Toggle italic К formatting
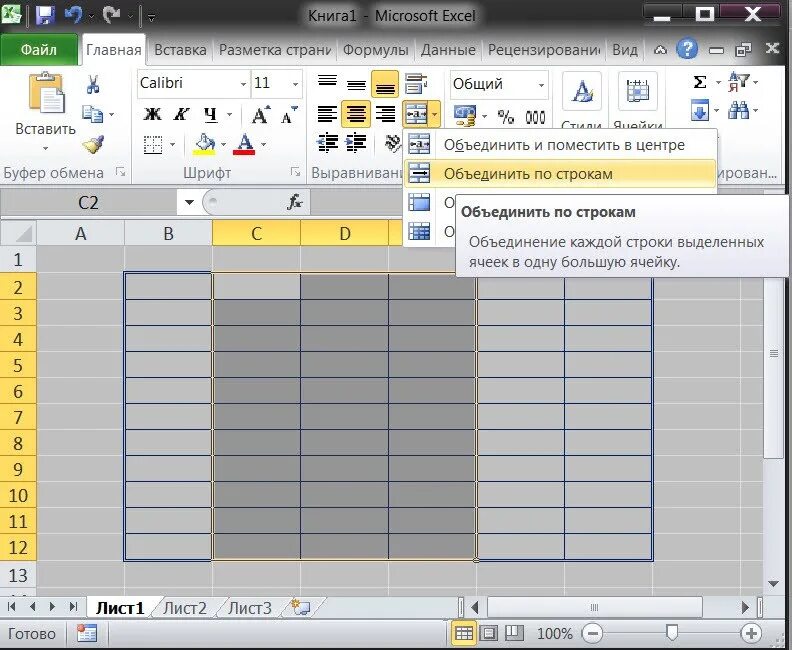This screenshot has height=650, width=792. pyautogui.click(x=181, y=114)
